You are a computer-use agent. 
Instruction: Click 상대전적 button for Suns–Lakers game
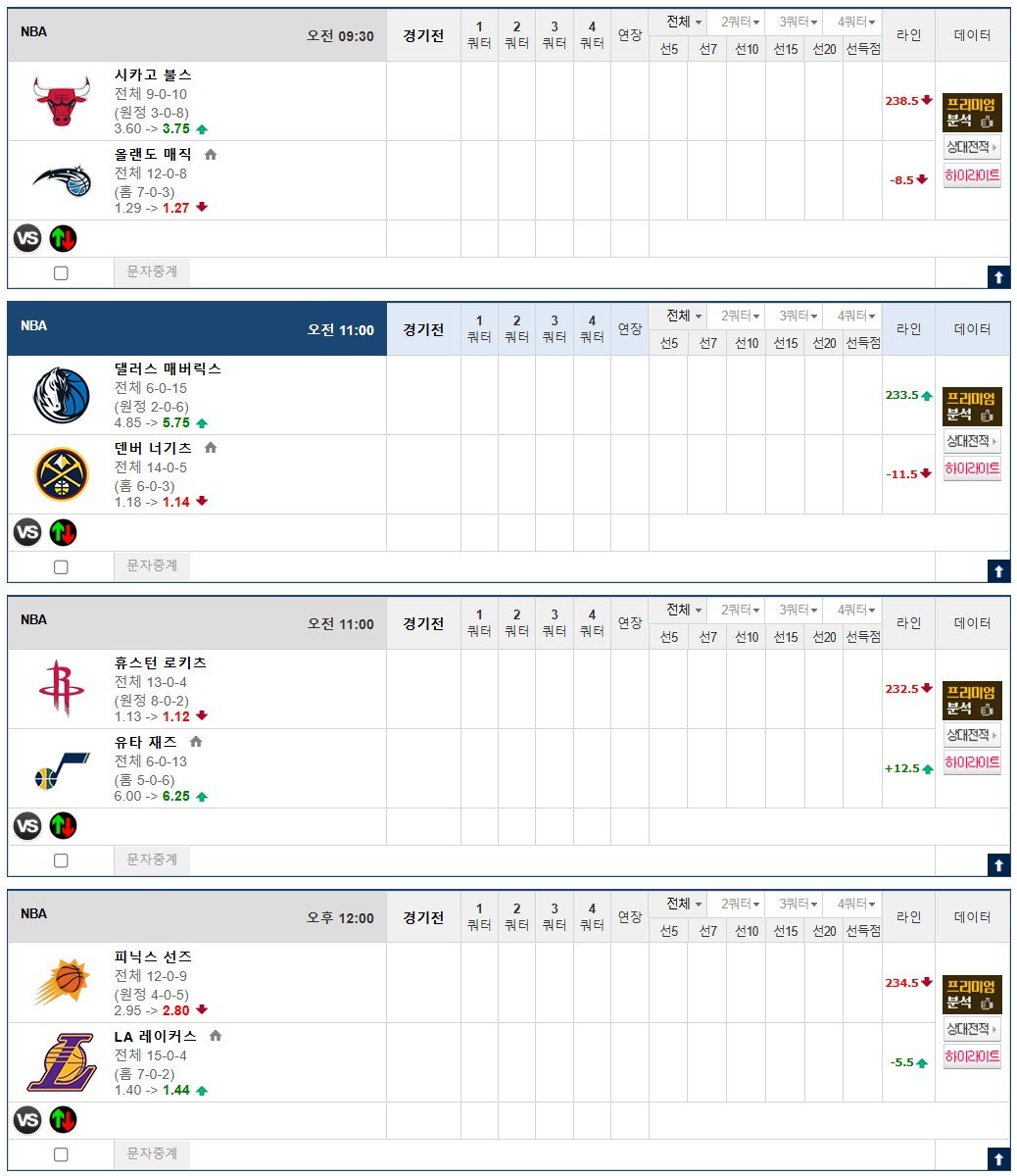pos(972,1029)
